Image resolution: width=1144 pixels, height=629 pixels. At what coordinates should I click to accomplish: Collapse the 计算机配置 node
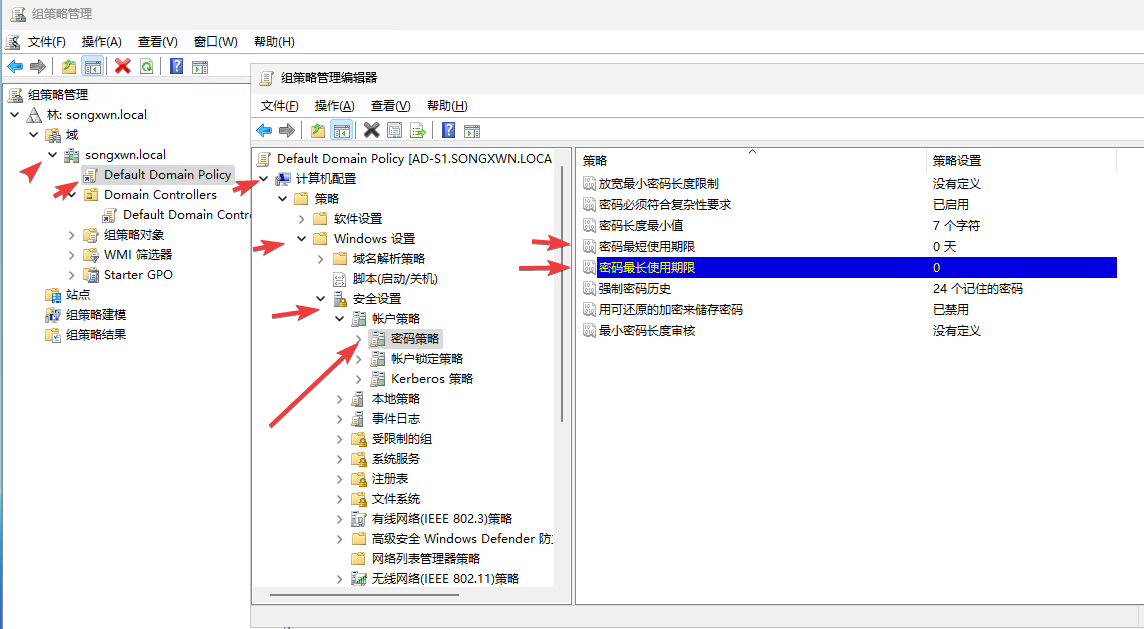[264, 178]
